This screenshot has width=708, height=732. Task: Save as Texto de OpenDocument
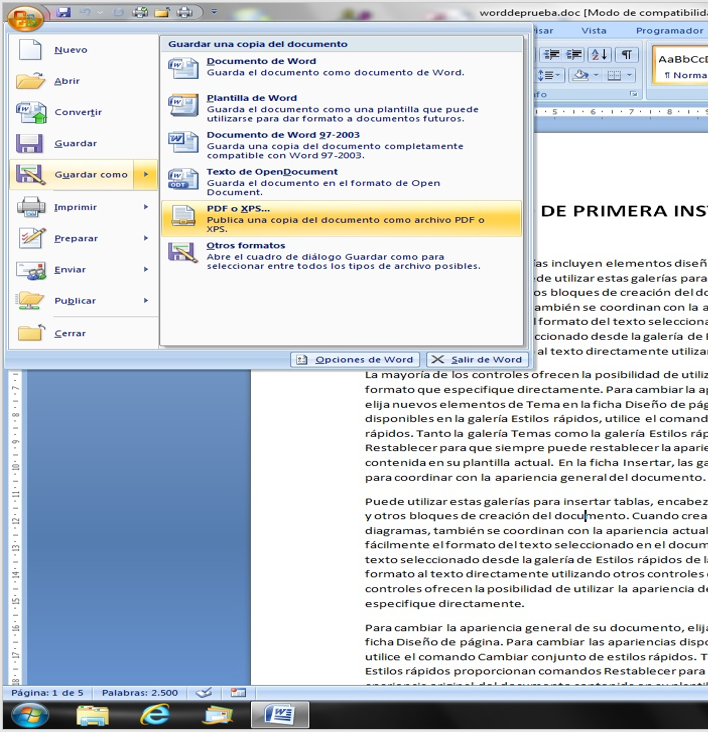[341, 182]
